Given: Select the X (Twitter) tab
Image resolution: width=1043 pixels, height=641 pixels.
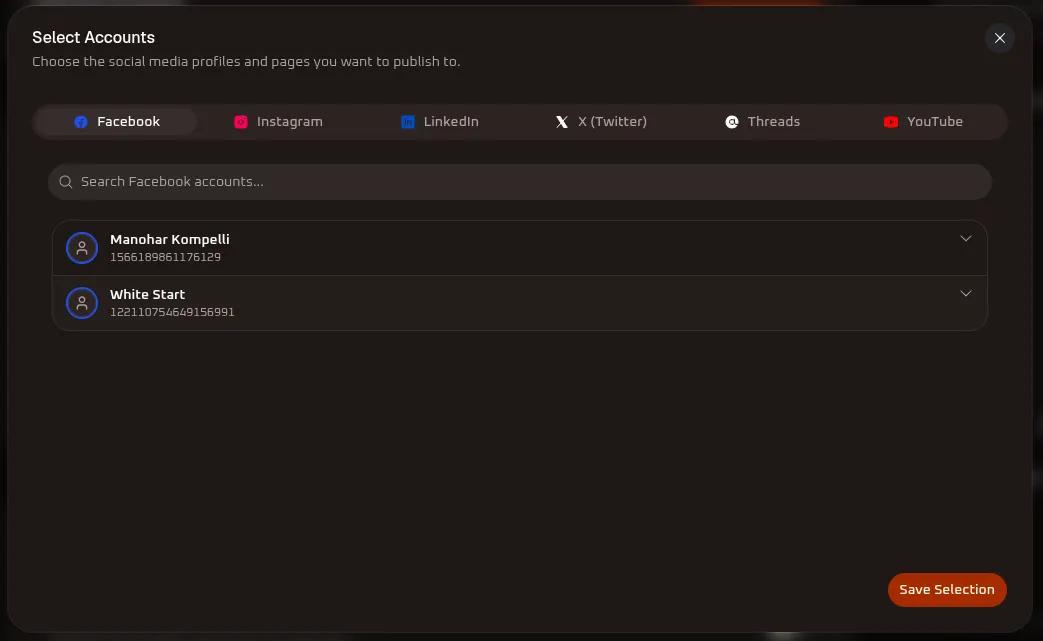Looking at the screenshot, I should (601, 122).
